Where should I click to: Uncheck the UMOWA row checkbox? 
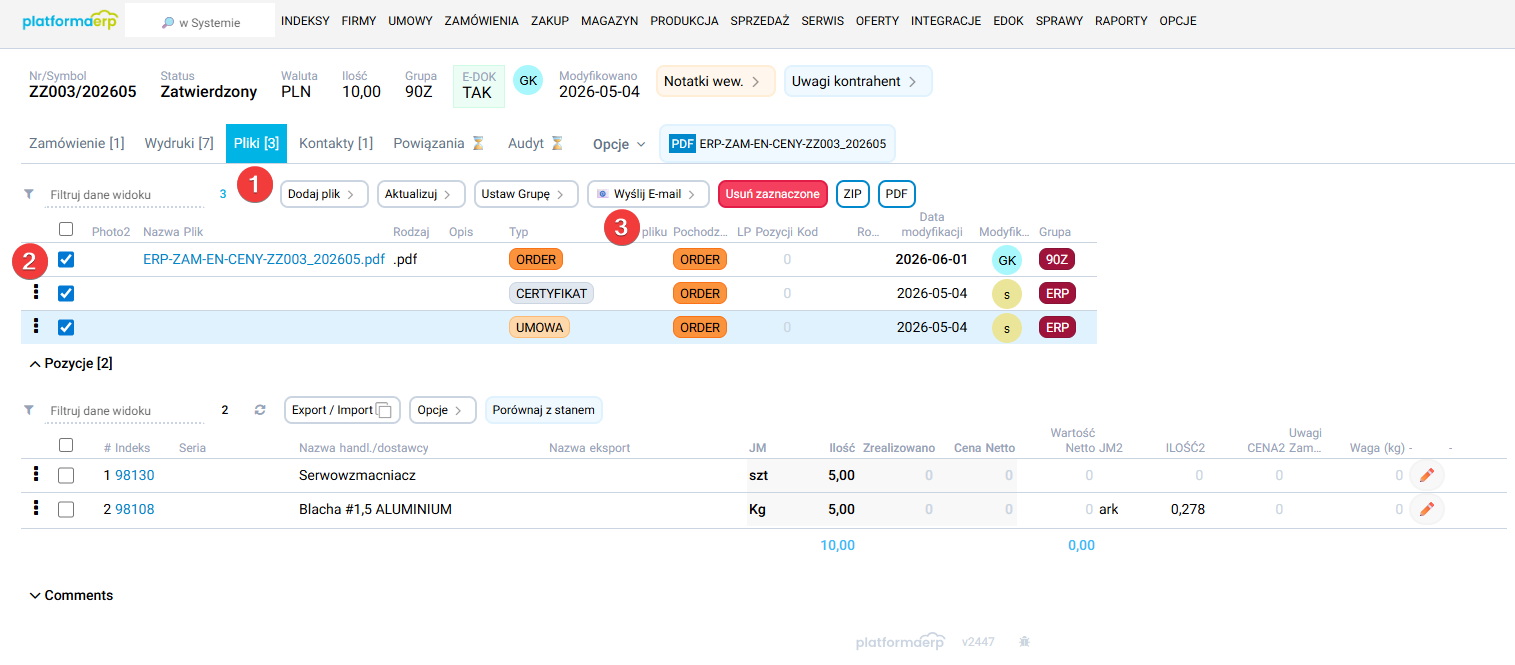66,327
